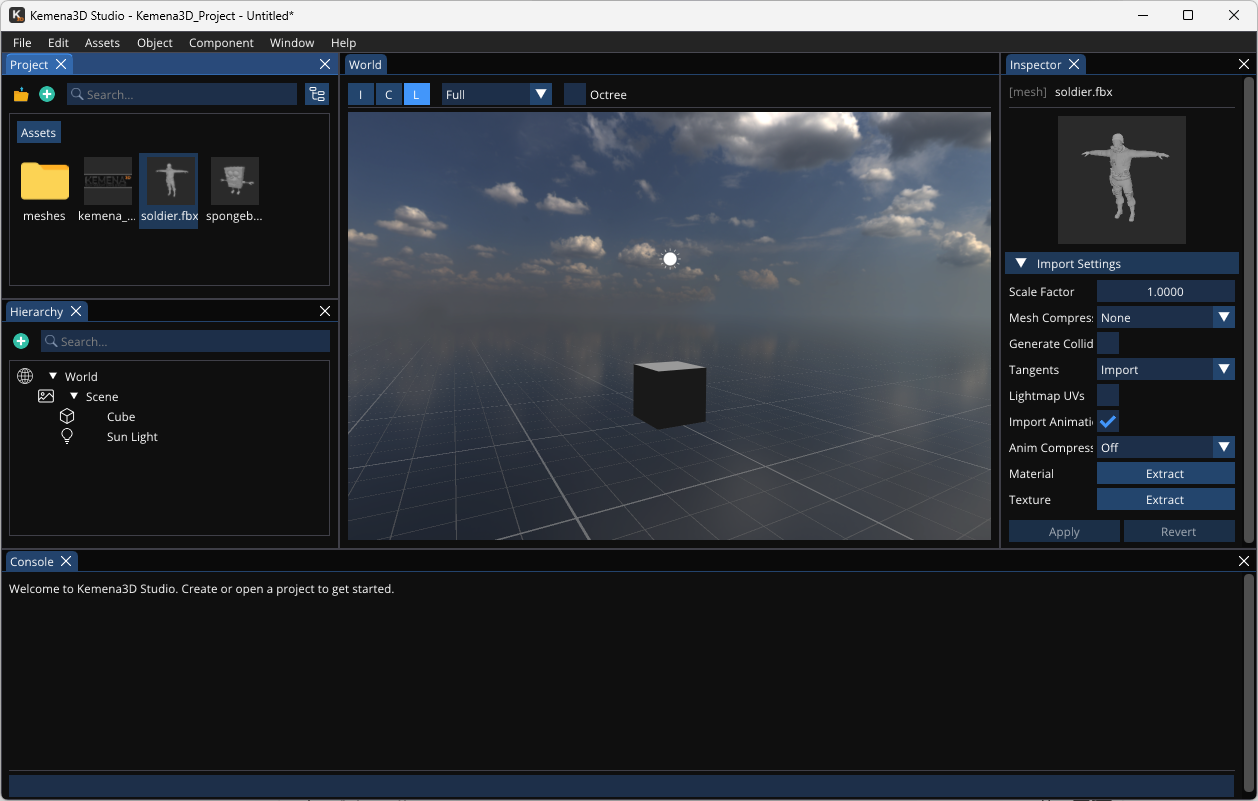
Task: Enable the Lightmap UVs checkbox
Action: click(x=1108, y=396)
